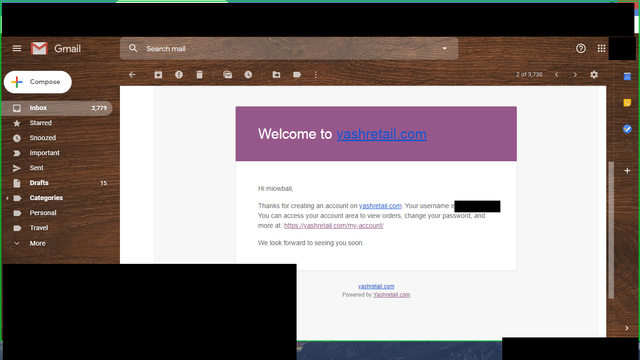640x360 pixels.
Task: Click the Powered by Yashretail.com link
Action: click(x=391, y=295)
